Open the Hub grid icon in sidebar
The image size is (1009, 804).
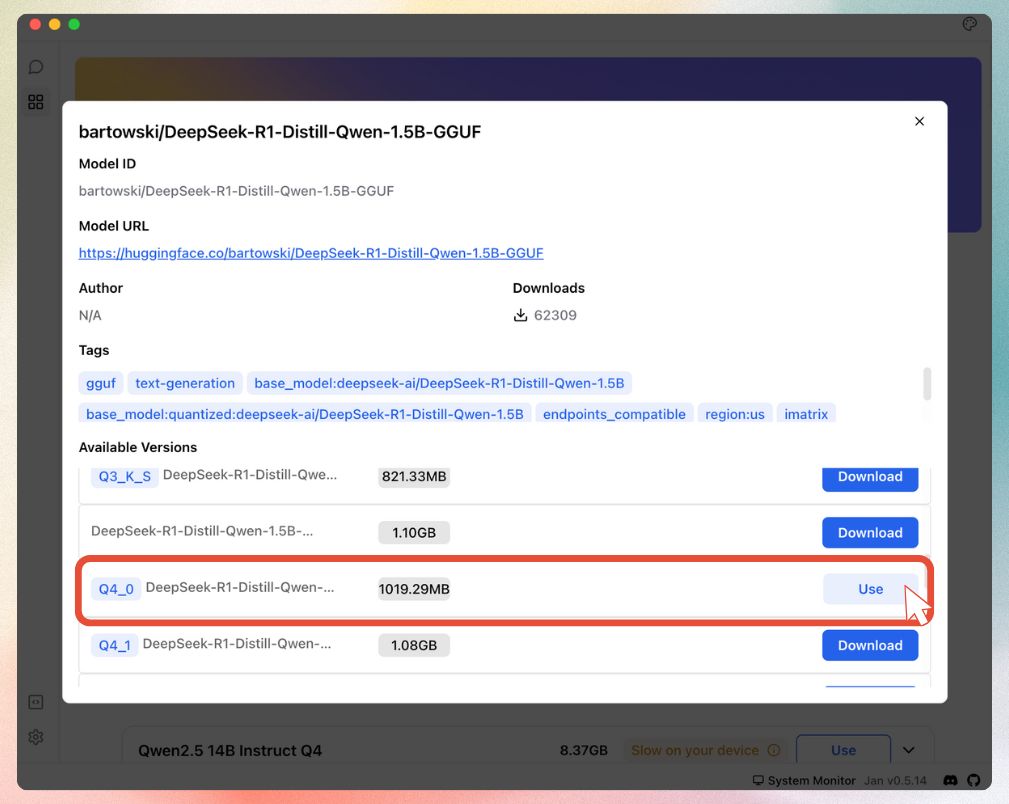click(36, 102)
